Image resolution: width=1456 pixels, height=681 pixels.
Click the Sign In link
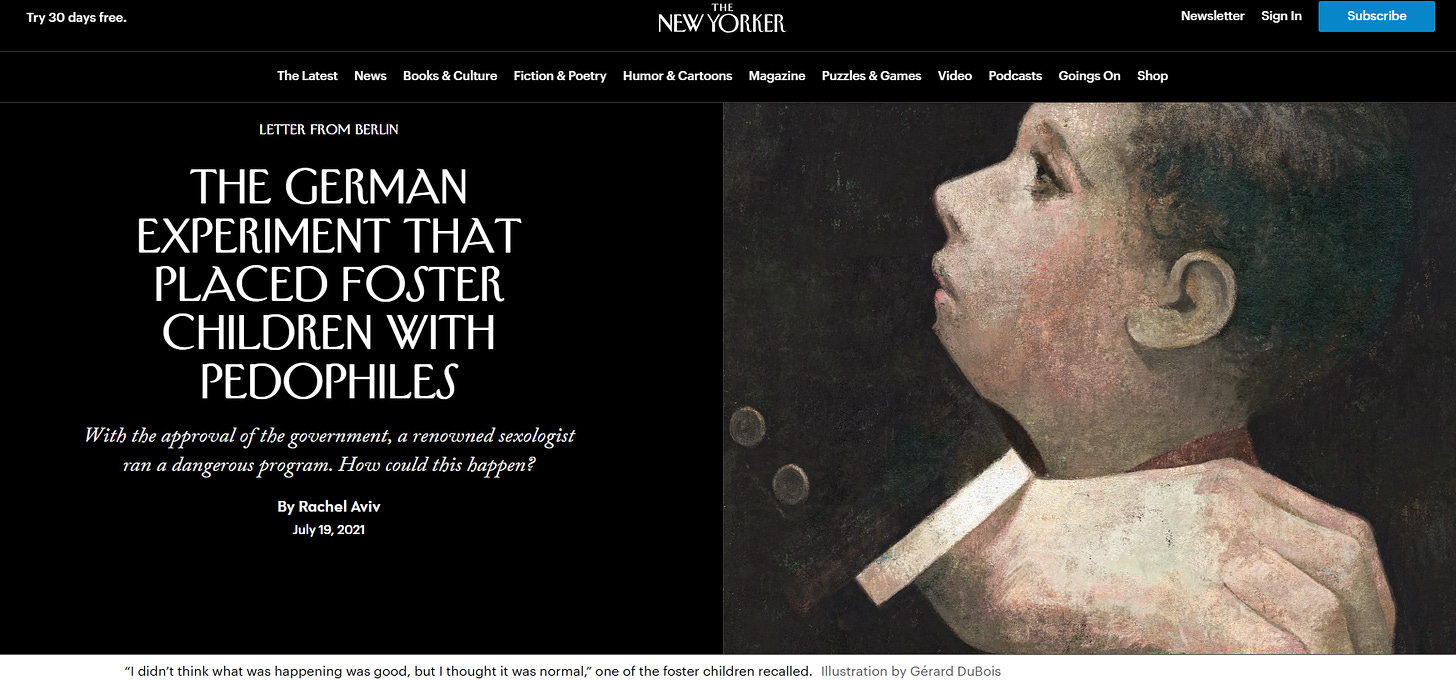click(1281, 16)
